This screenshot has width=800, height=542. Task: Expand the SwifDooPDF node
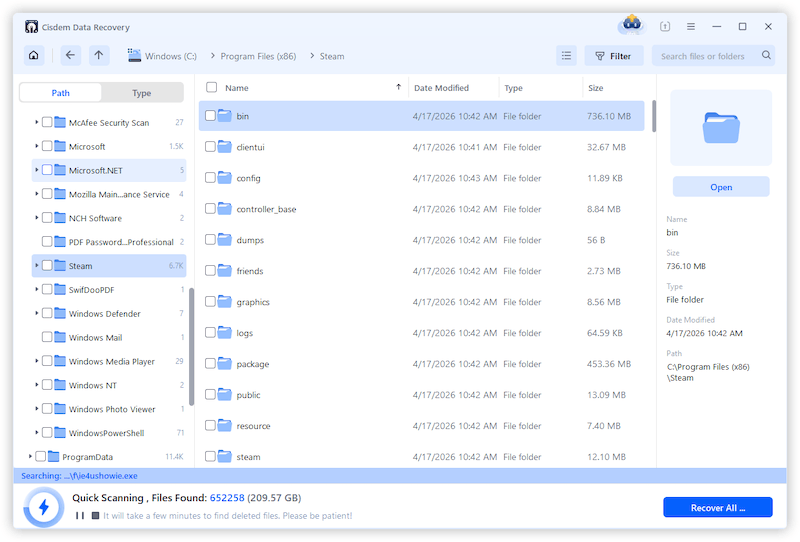pos(36,289)
